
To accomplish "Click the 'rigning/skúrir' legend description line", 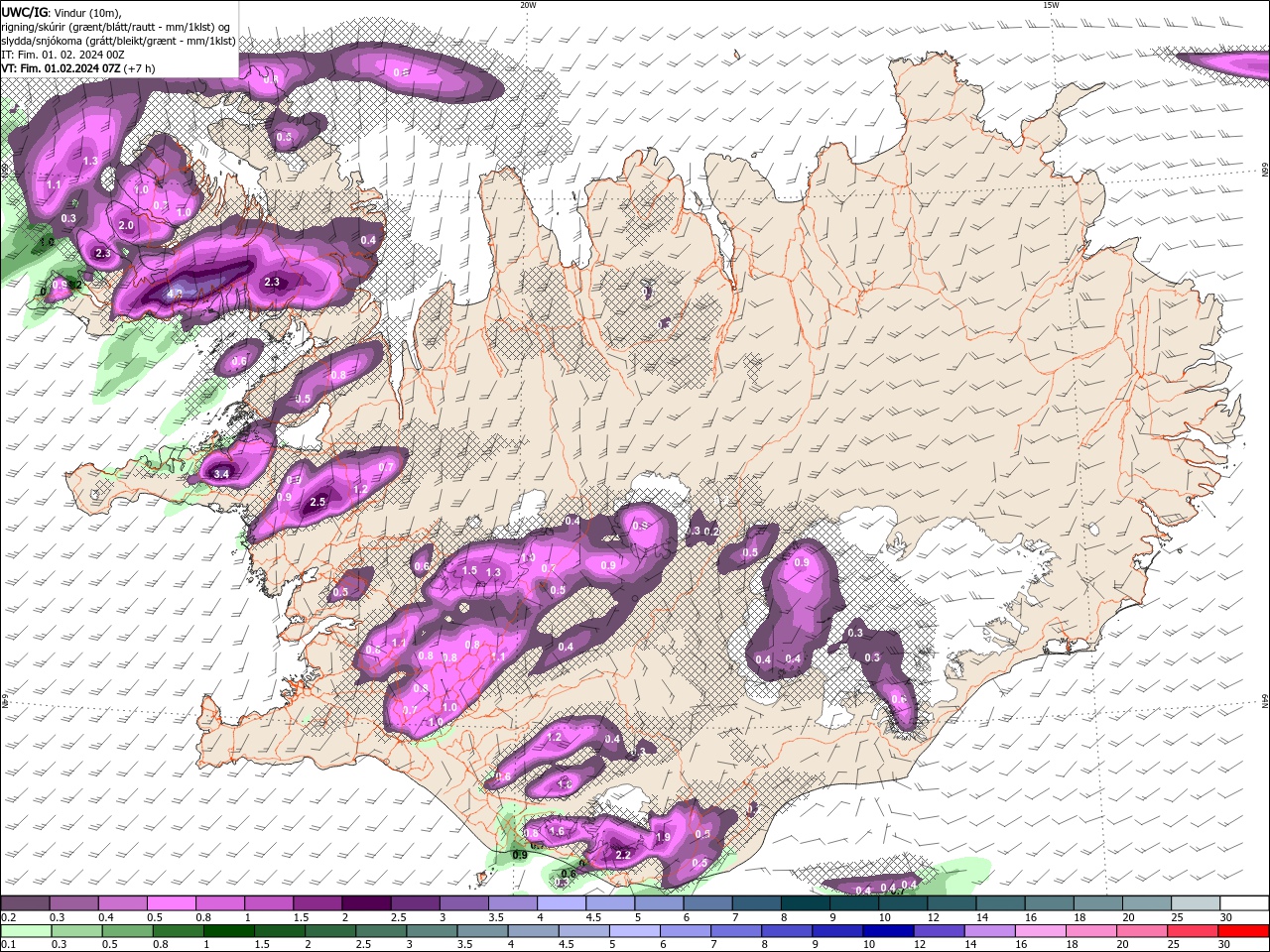I will 116,27.
